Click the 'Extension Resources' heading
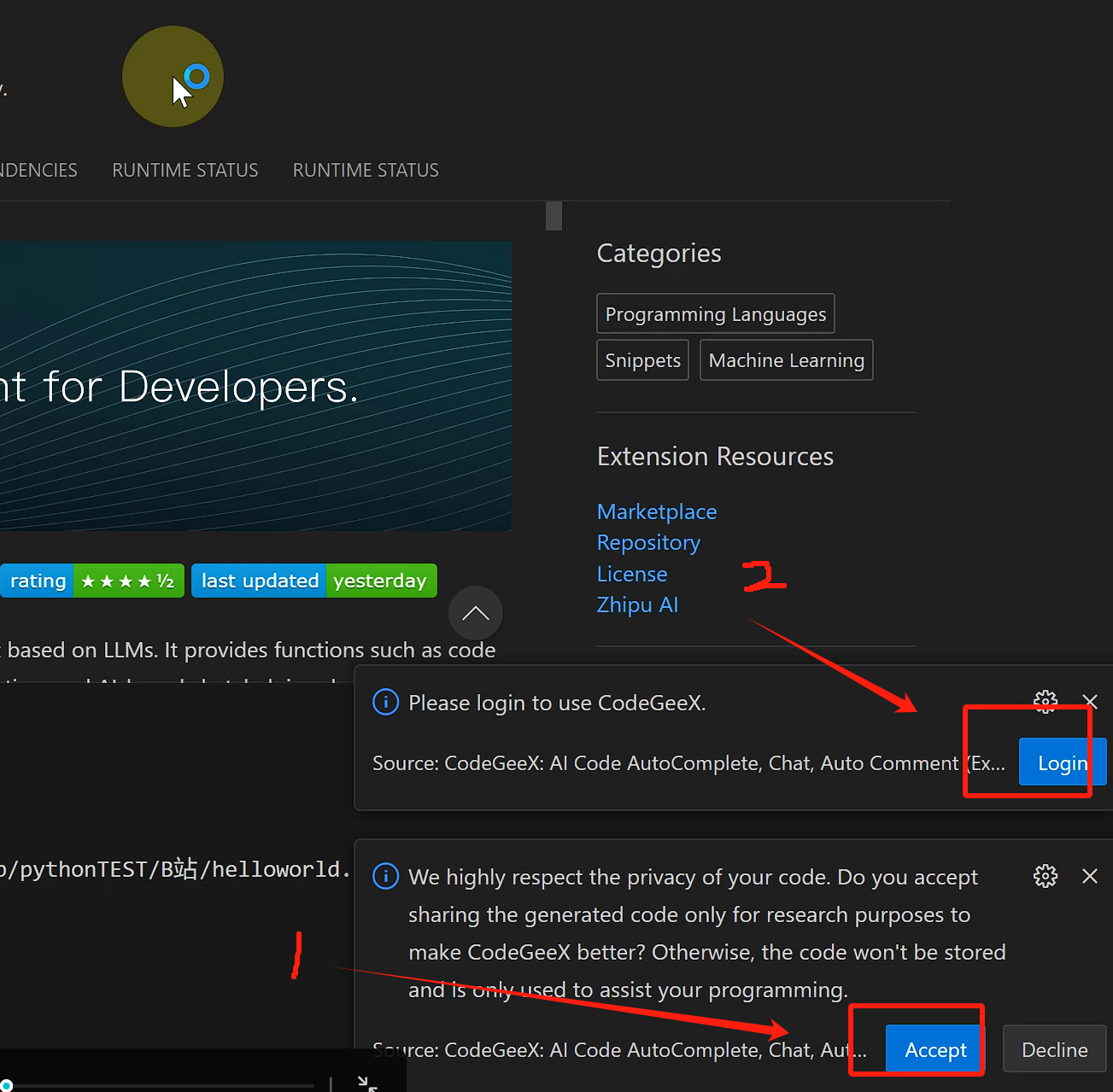1113x1092 pixels. pos(715,456)
